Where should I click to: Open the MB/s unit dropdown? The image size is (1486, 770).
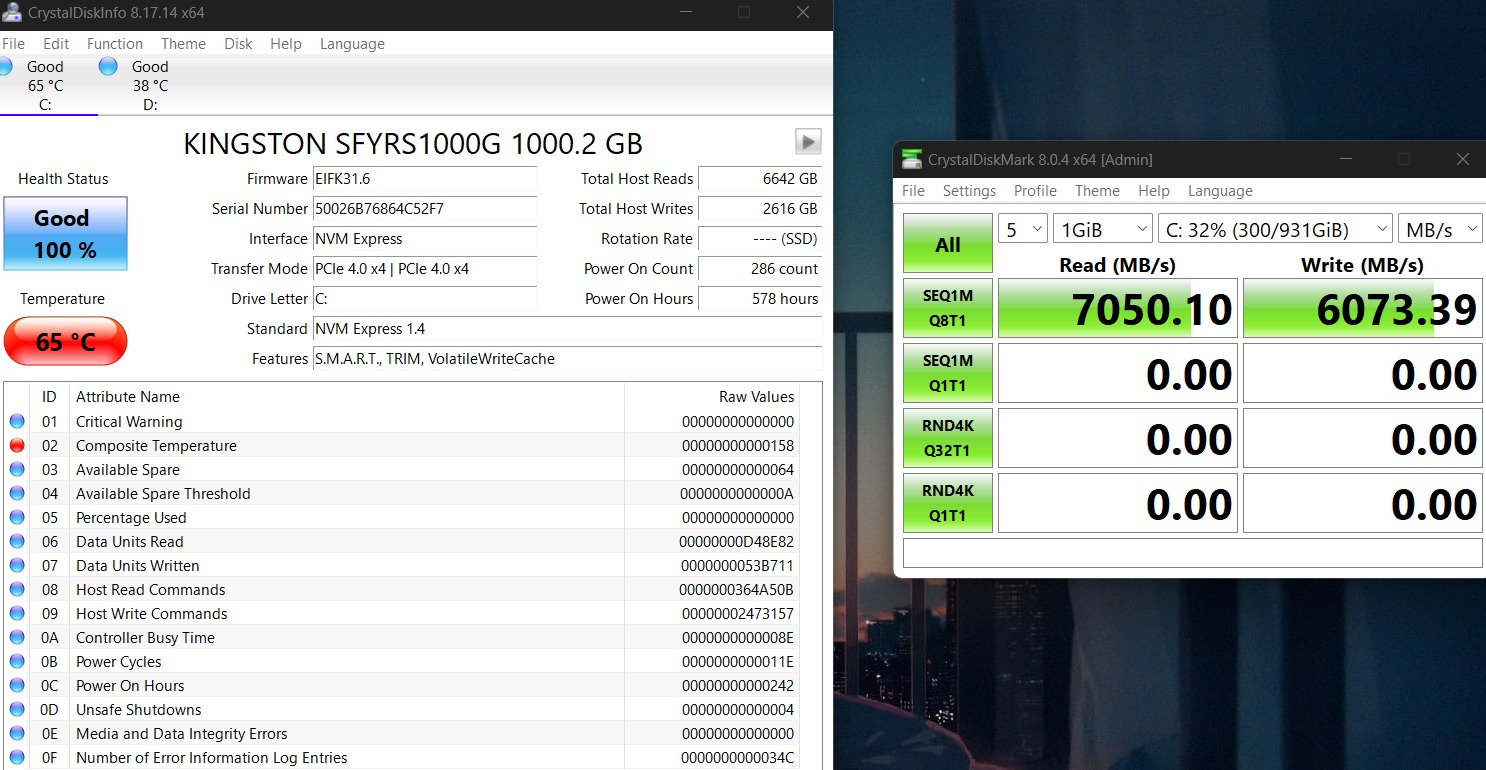[x=1440, y=229]
